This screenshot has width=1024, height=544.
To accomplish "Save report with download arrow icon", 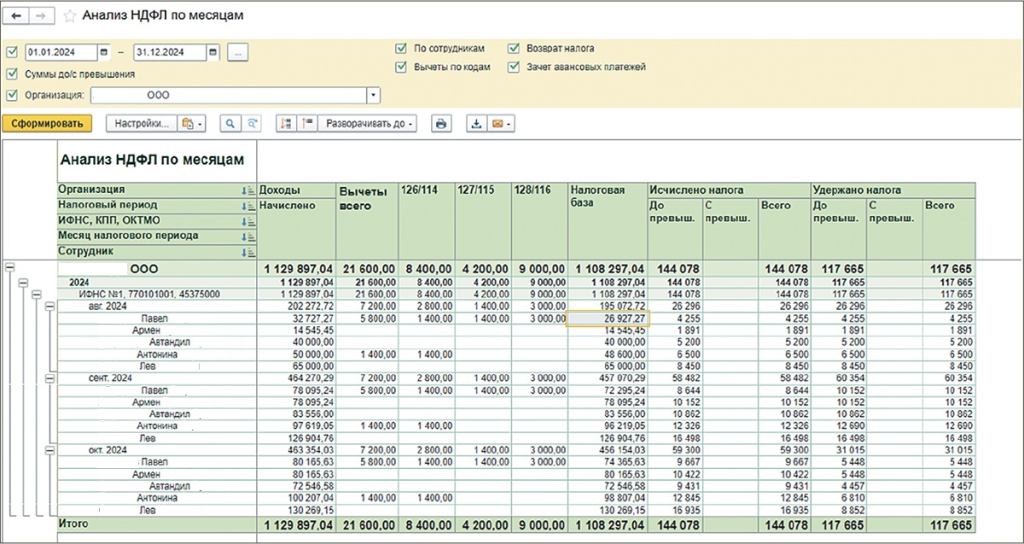I will coord(477,123).
